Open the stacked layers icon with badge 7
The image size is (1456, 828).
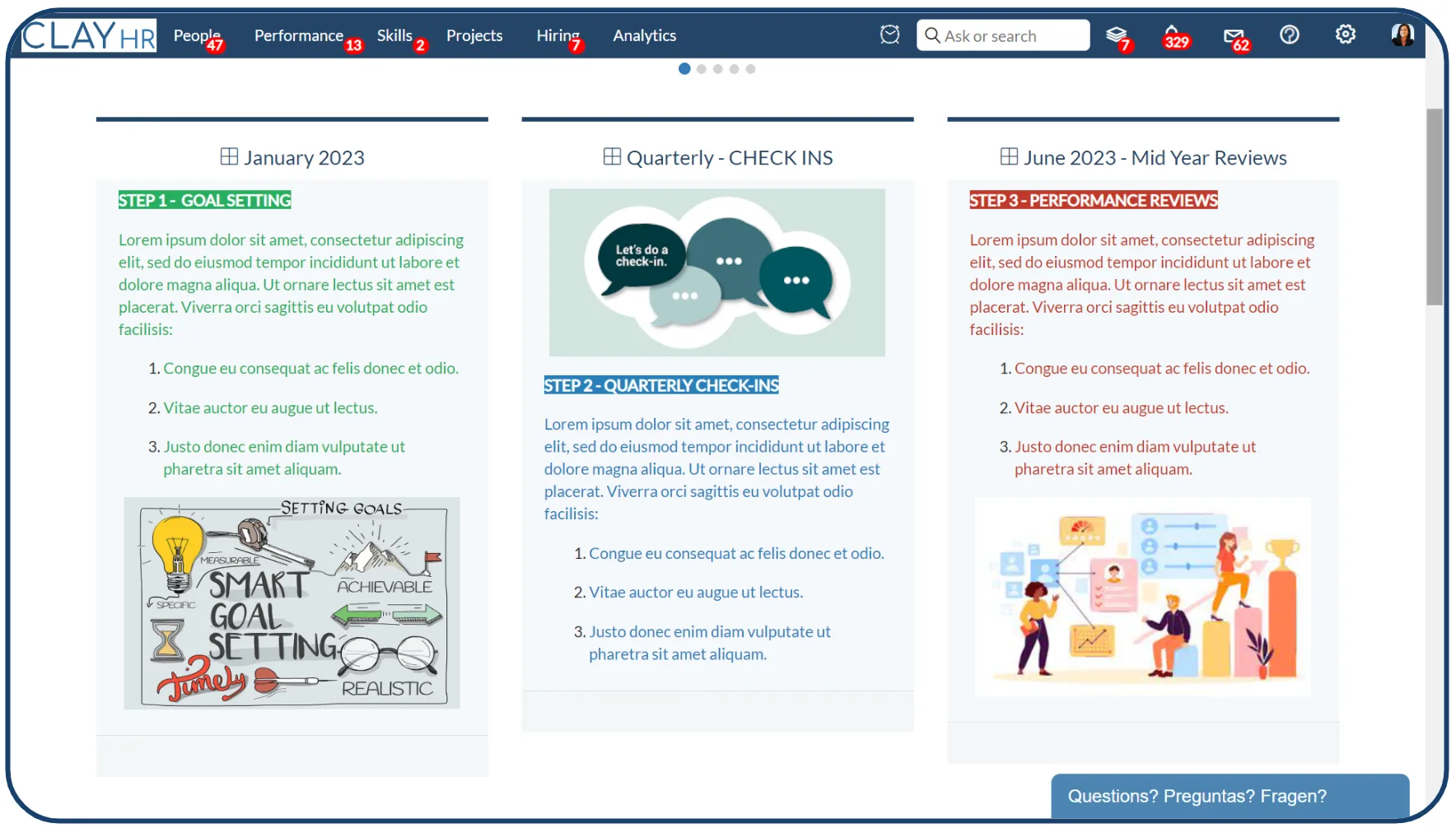(x=1116, y=35)
